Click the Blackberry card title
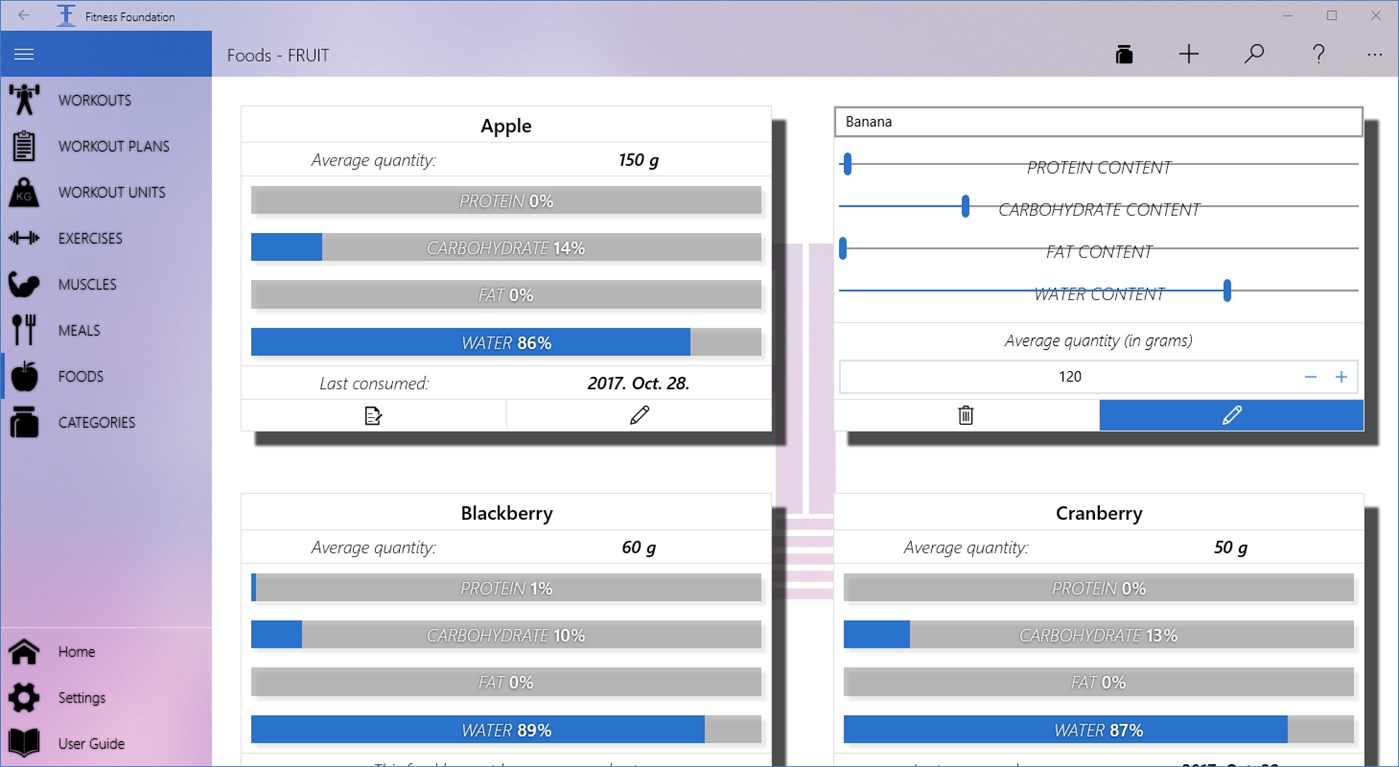Viewport: 1399px width, 767px height. pyautogui.click(x=507, y=513)
